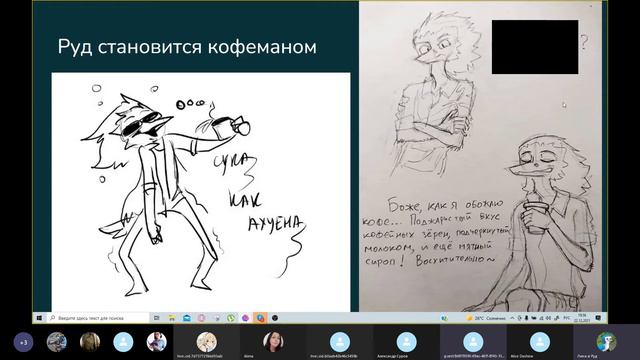Open the participant tile labeled 'Anna'
The width and height of the screenshot is (640, 360).
pyautogui.click(x=273, y=342)
